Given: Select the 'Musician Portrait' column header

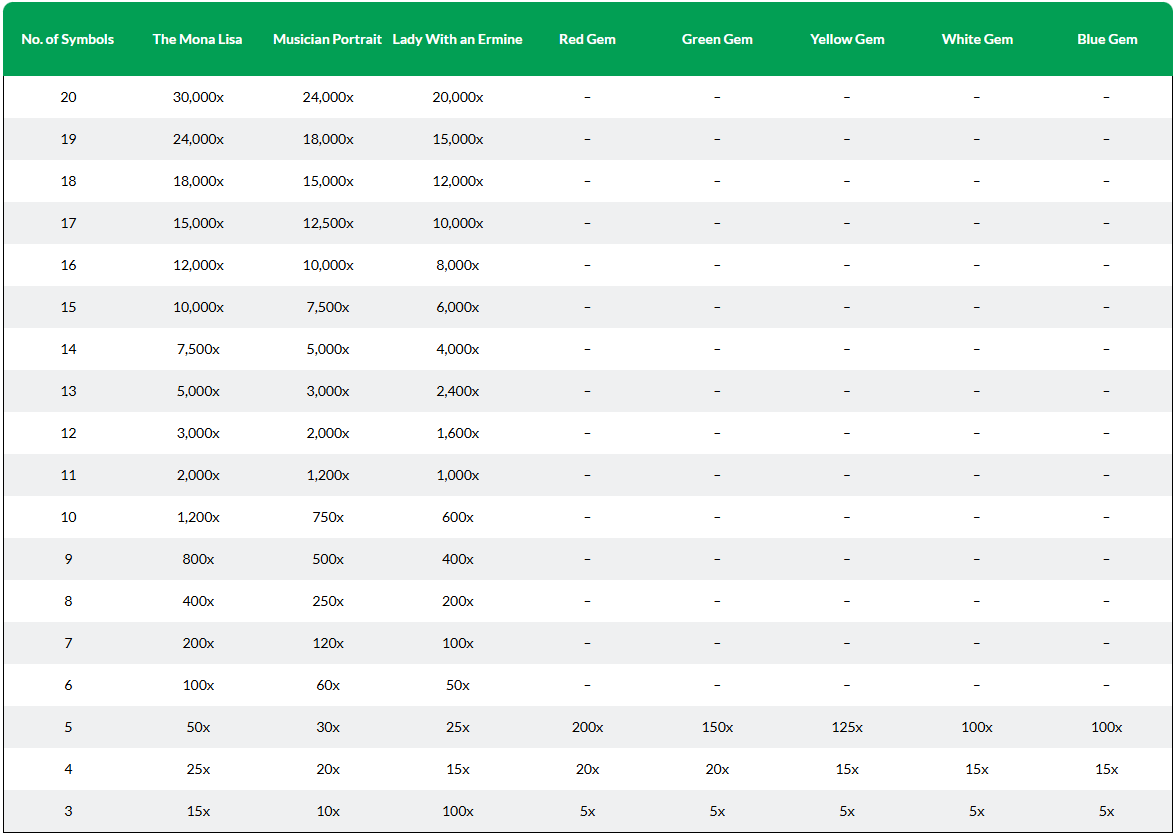Looking at the screenshot, I should click(328, 40).
